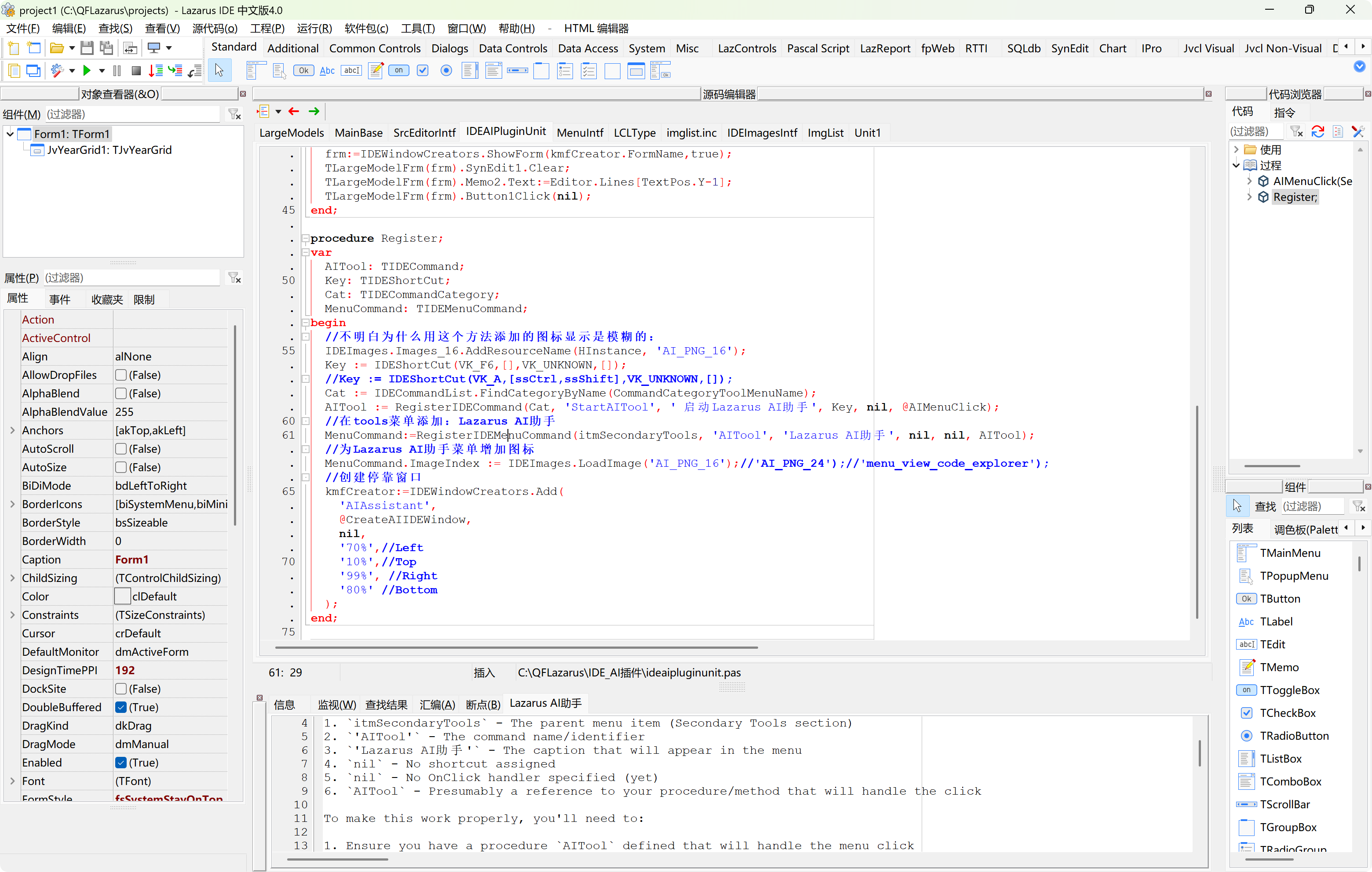Click the green Run button
1372x872 pixels.
point(87,71)
